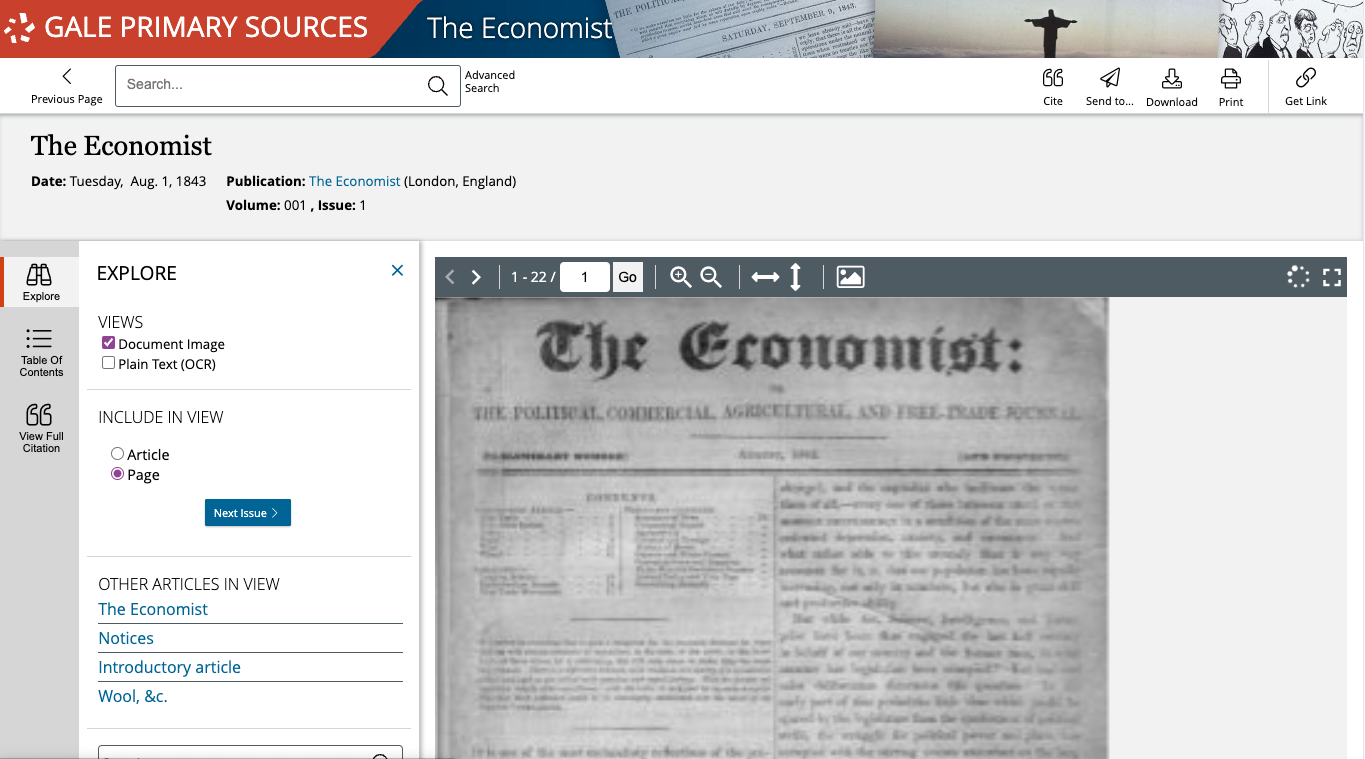Open the Send to option
Image resolution: width=1365 pixels, height=759 pixels.
[1110, 87]
